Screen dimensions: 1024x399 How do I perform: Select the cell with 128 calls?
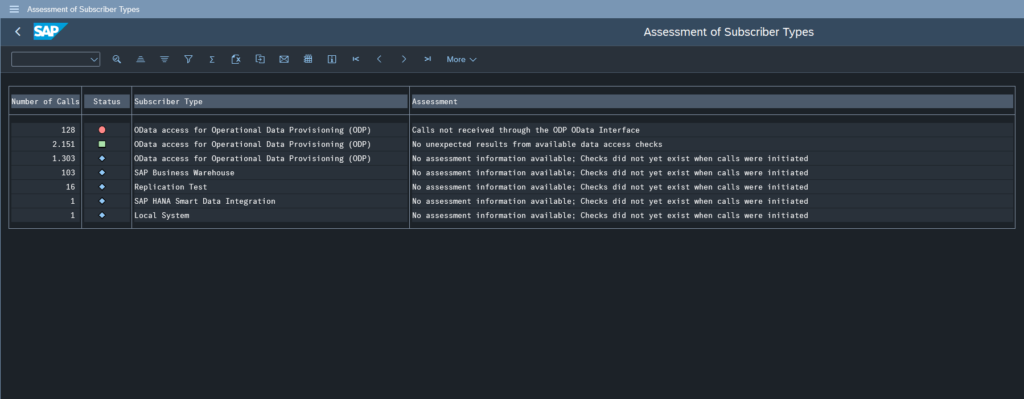[45, 130]
